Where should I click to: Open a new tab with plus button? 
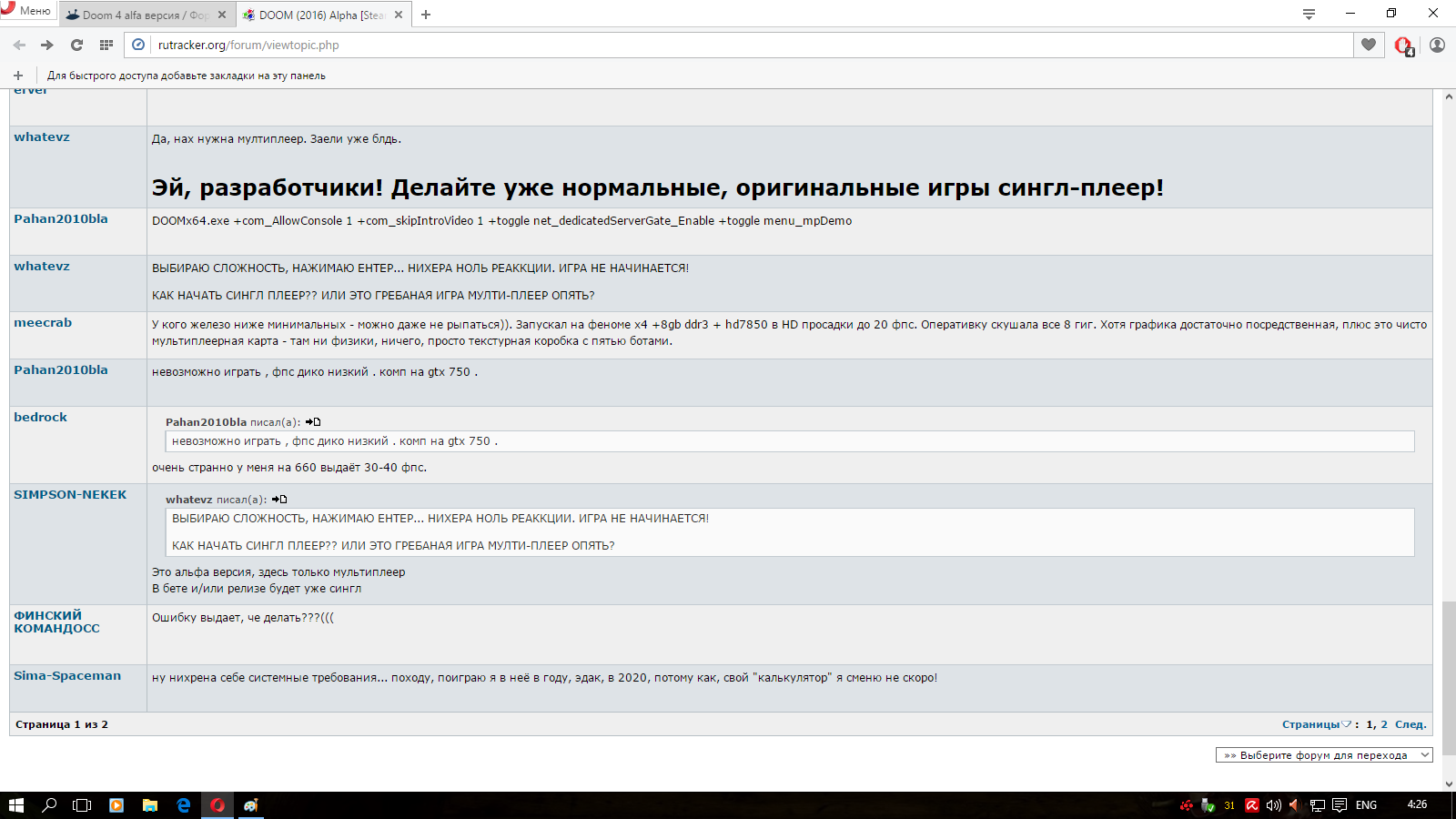click(426, 15)
